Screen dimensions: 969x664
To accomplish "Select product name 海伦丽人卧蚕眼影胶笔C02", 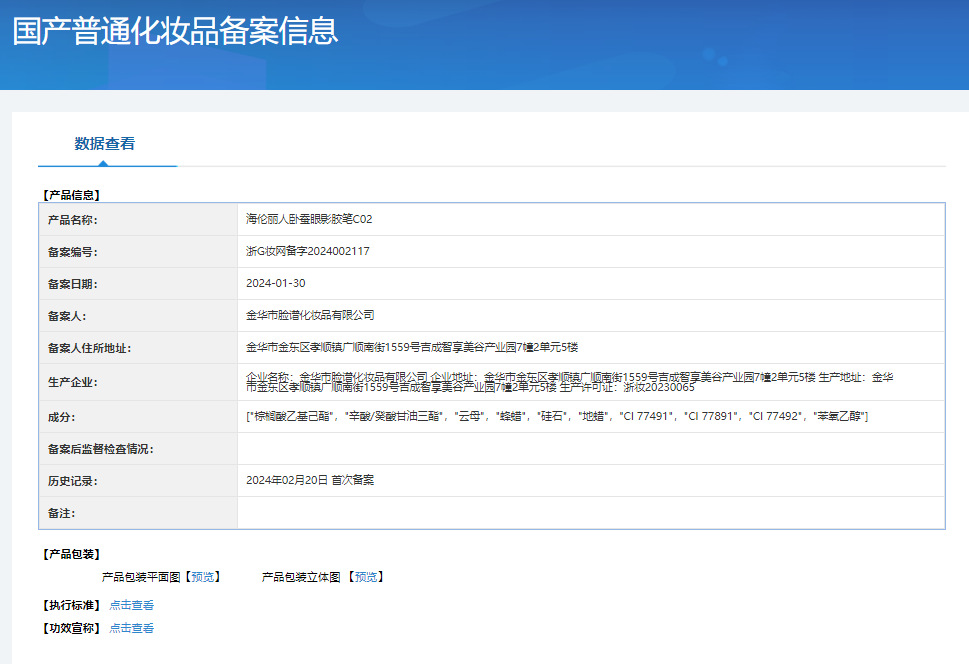I will coord(309,219).
